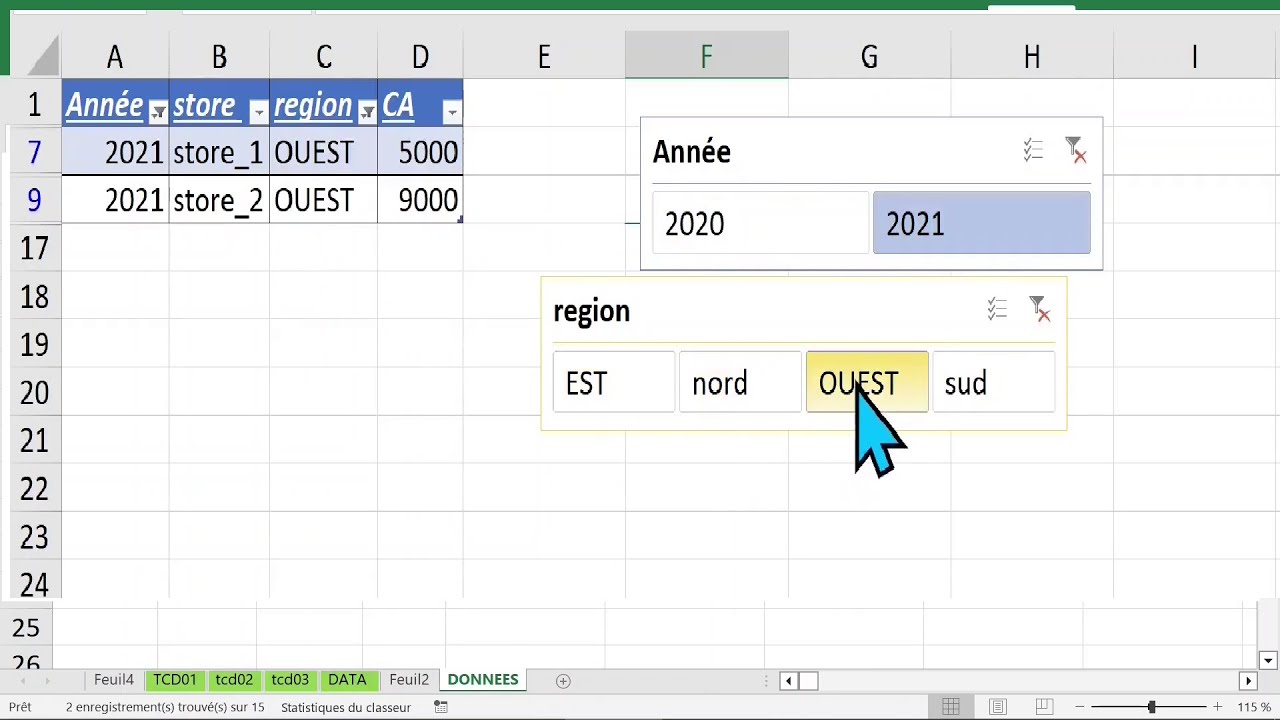This screenshot has height=720, width=1280.
Task: Select sud in the region slicer
Action: coord(993,382)
